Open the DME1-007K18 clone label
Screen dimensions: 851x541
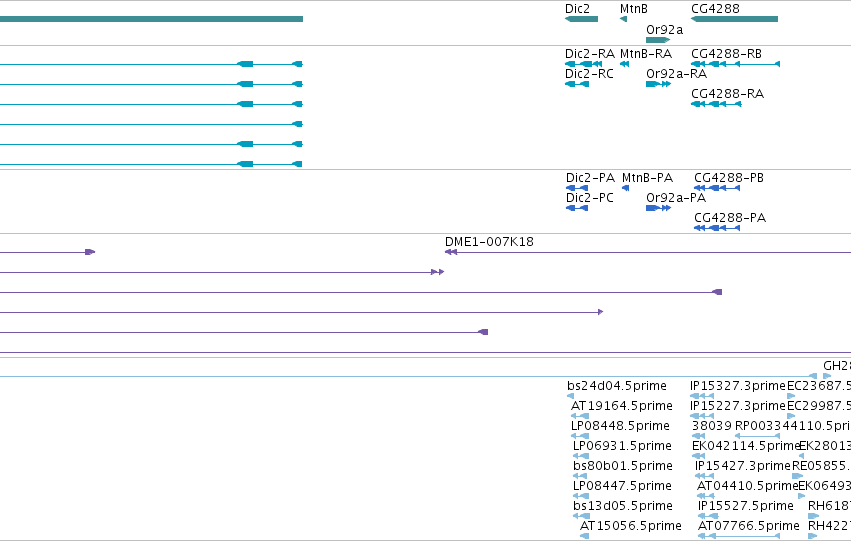pyautogui.click(x=489, y=242)
